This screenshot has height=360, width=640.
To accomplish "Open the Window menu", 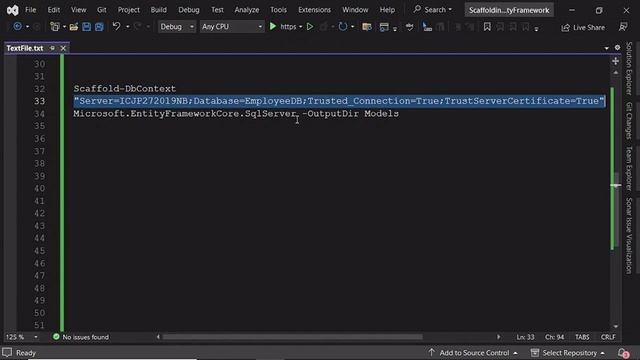I will click(355, 10).
